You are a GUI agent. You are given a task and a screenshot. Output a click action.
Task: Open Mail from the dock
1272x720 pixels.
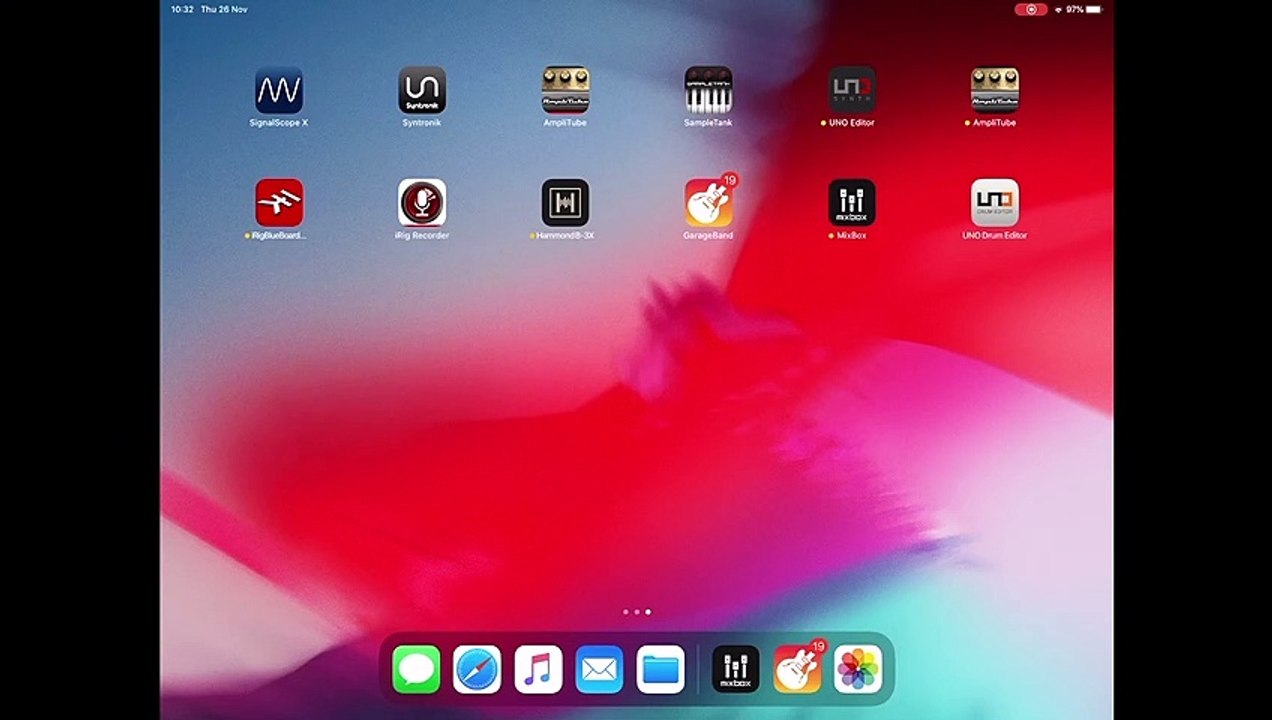599,669
